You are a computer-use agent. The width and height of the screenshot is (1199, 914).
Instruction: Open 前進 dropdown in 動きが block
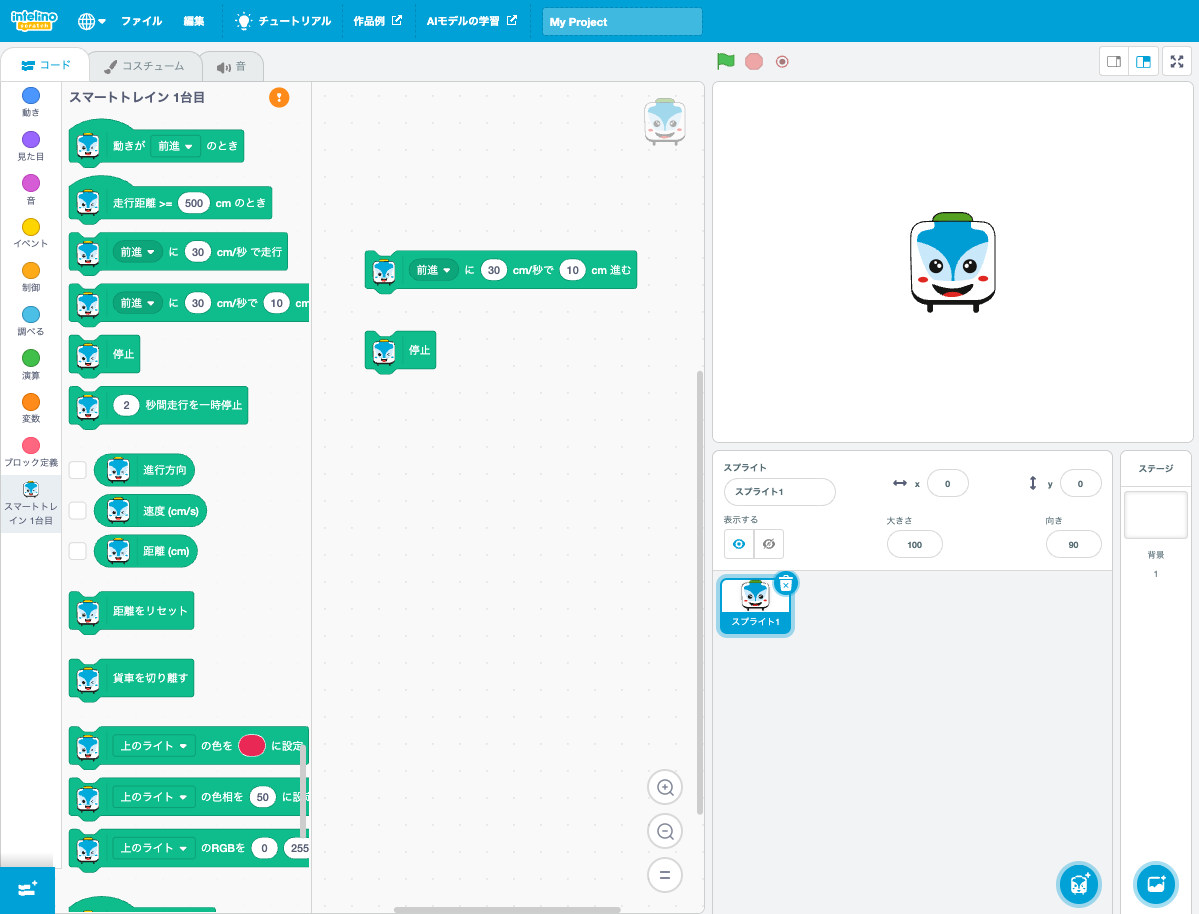coord(175,146)
